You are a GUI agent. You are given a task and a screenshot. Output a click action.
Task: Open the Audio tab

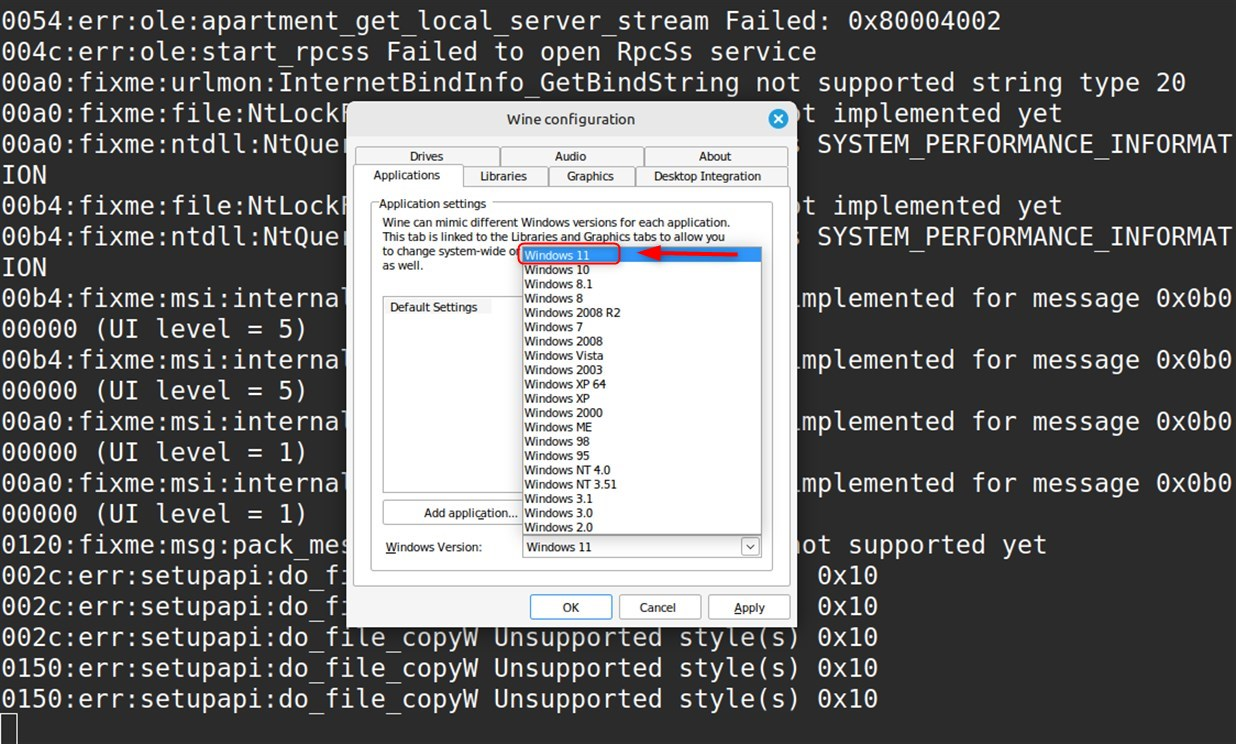point(571,156)
